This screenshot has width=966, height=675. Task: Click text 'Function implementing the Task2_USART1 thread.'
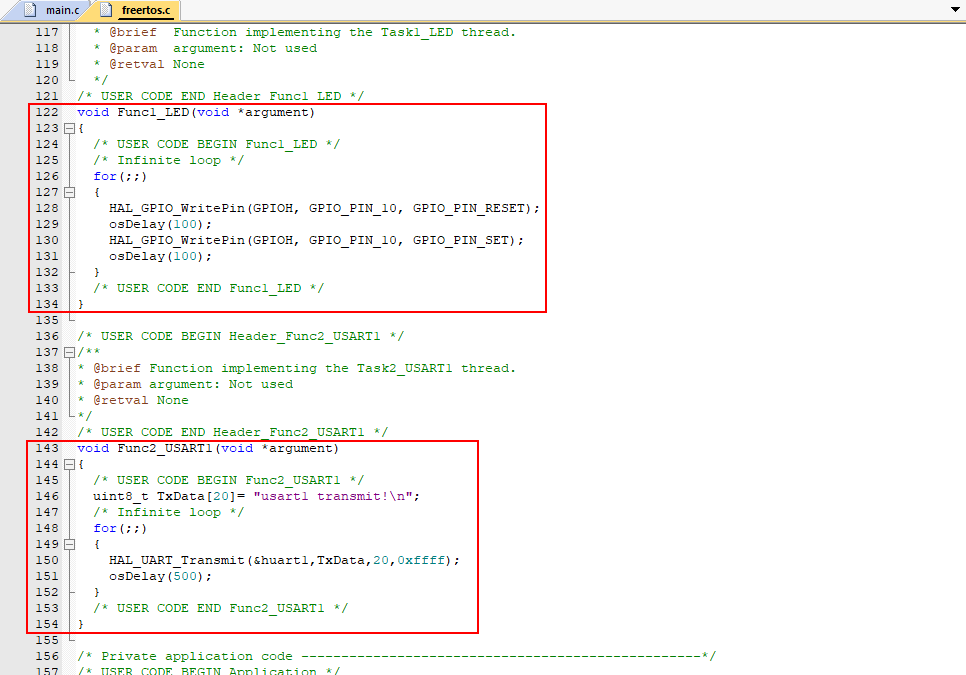pyautogui.click(x=333, y=368)
